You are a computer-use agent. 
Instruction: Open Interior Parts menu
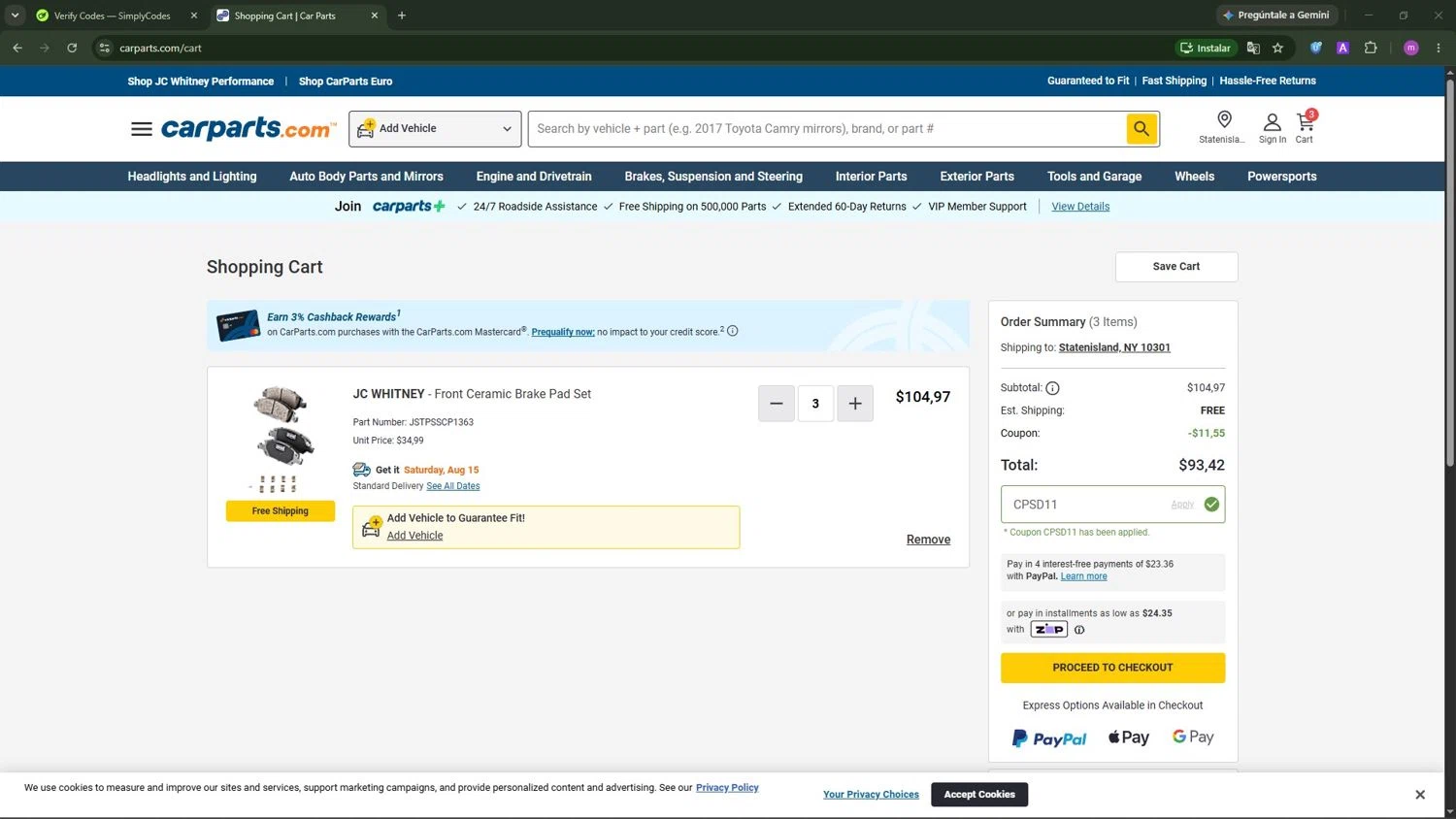pos(871,177)
